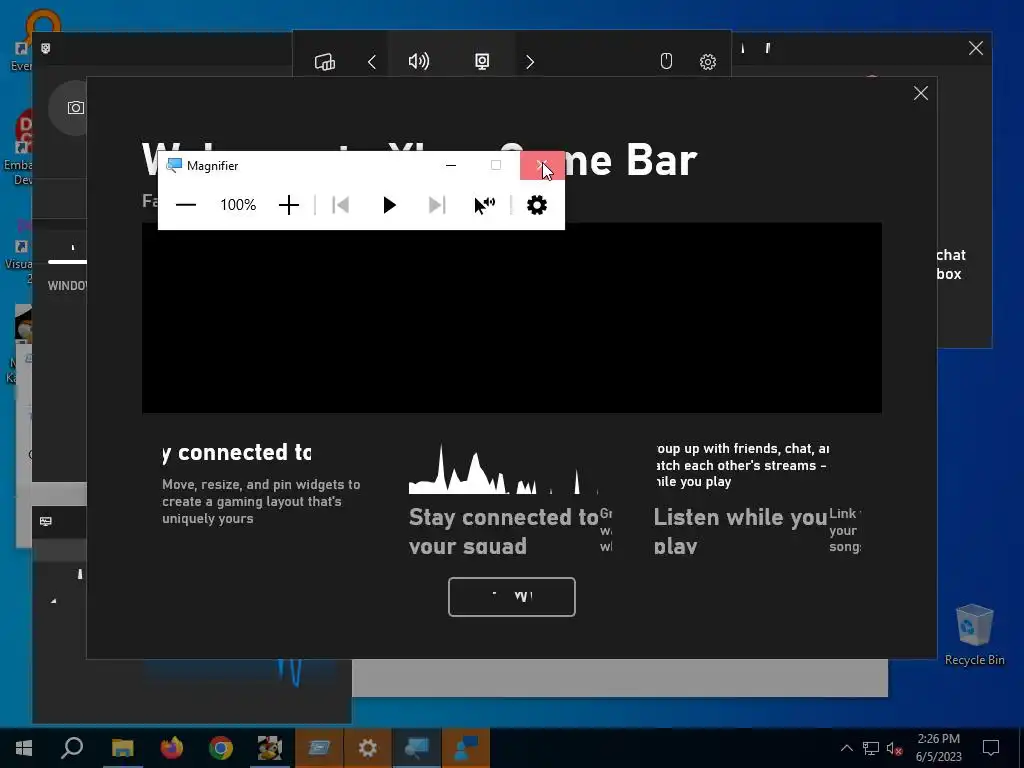The width and height of the screenshot is (1024, 768).
Task: Open the Recycle Bin on desktop
Action: [974, 635]
